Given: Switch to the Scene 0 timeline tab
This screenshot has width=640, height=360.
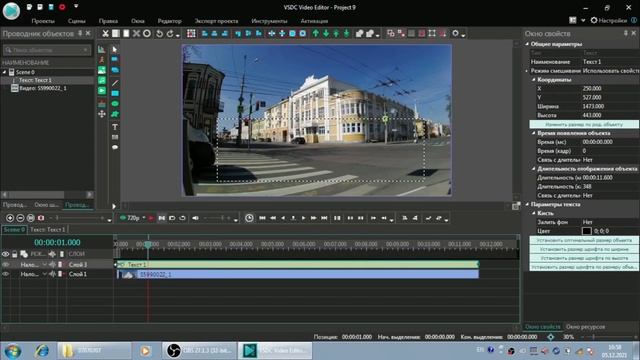Looking at the screenshot, I should click(x=14, y=229).
